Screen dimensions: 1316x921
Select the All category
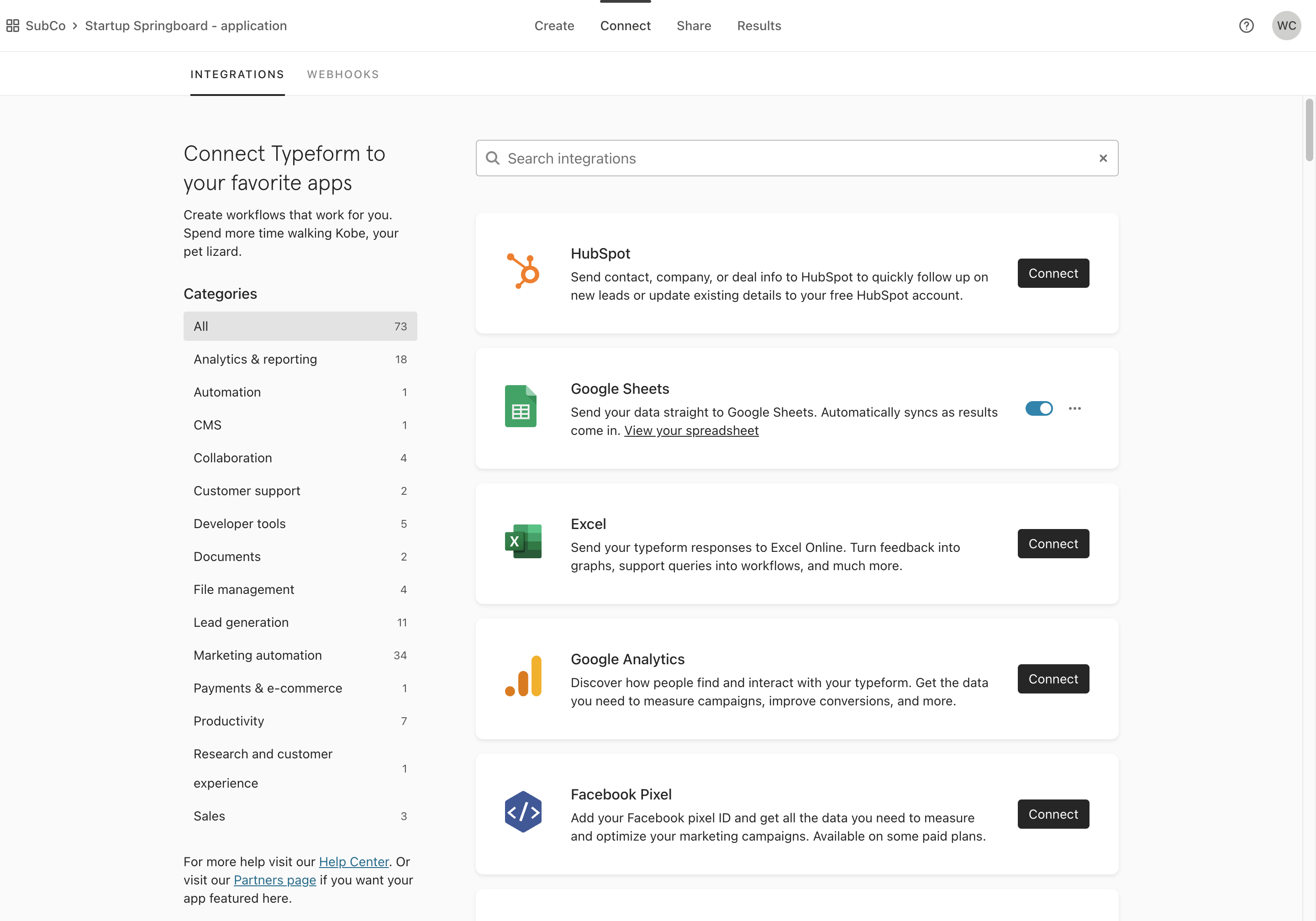pos(300,326)
